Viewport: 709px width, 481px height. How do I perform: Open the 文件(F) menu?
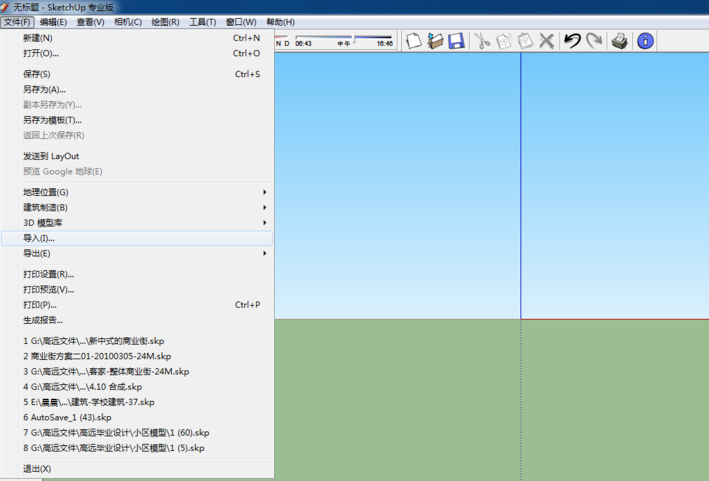click(17, 22)
